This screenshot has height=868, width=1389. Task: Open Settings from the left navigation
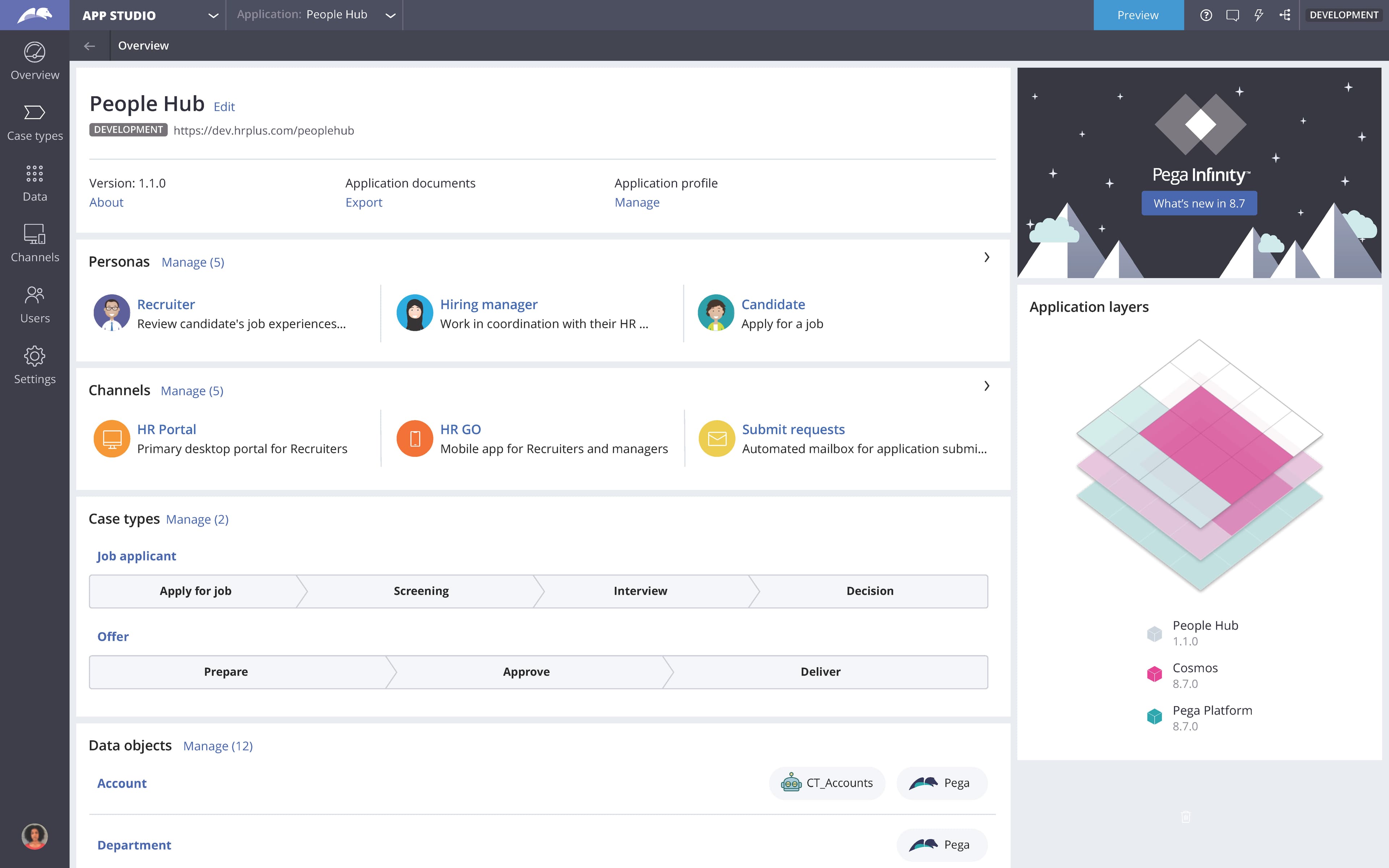tap(34, 365)
